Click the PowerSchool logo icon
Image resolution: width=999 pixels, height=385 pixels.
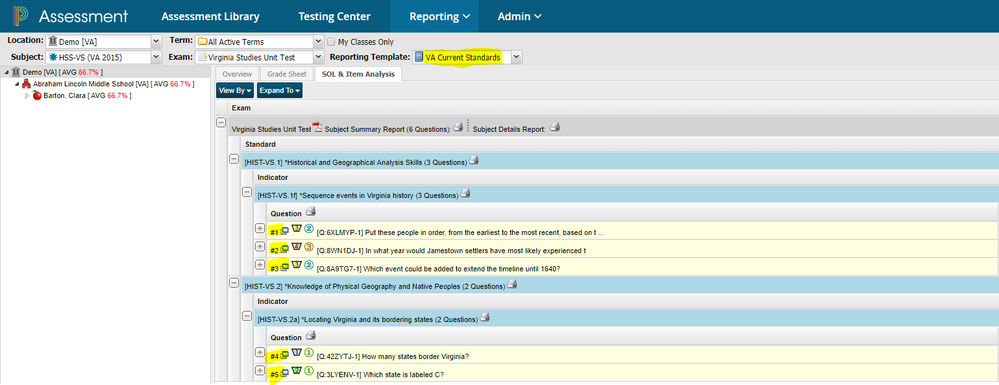[x=19, y=16]
